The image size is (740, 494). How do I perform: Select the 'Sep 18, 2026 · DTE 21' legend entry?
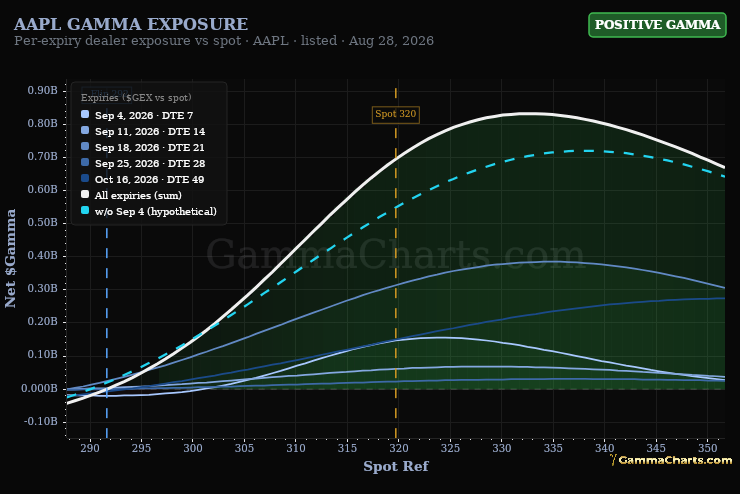pos(143,147)
